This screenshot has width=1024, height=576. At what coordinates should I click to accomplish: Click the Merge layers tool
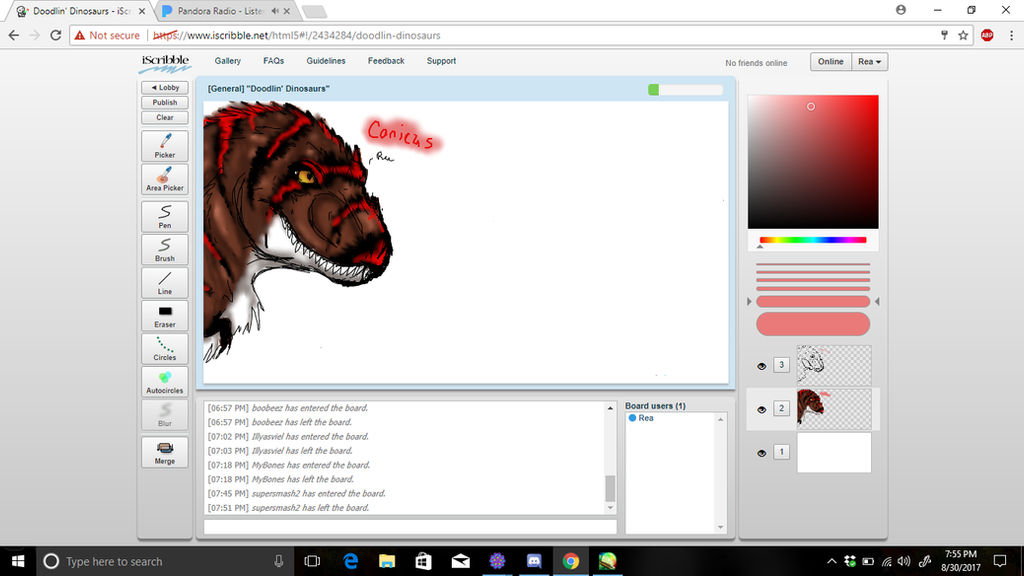pyautogui.click(x=165, y=452)
